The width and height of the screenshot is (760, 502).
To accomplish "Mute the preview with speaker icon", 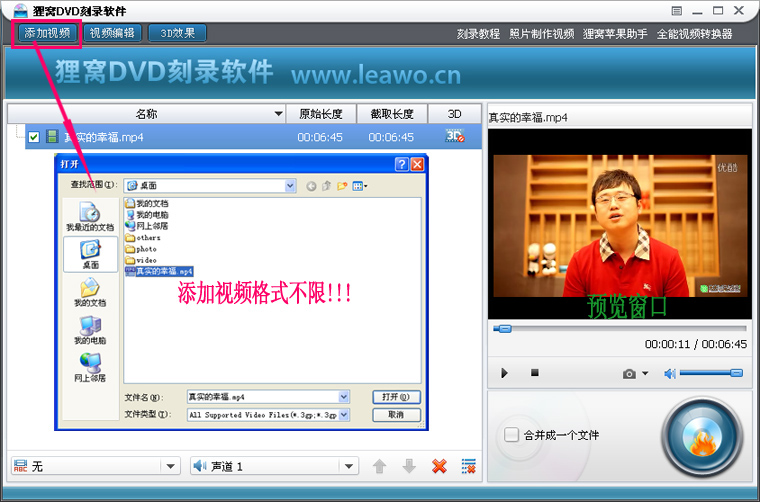I will click(x=670, y=374).
